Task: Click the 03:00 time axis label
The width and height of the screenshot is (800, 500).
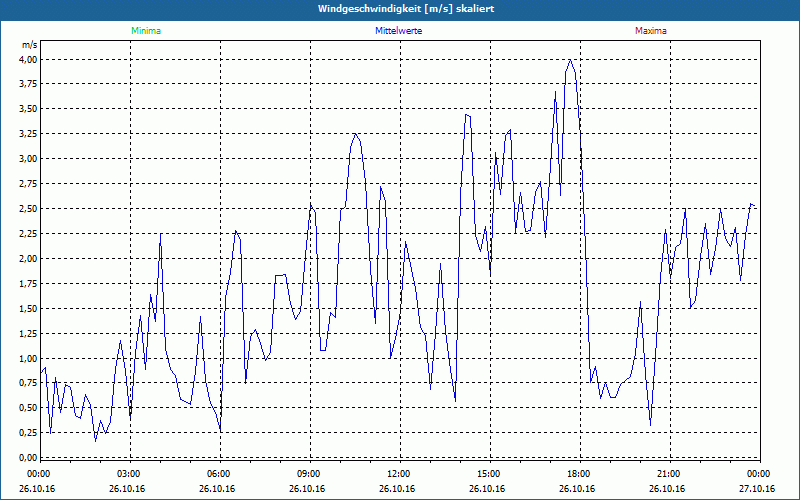Action: pyautogui.click(x=130, y=474)
